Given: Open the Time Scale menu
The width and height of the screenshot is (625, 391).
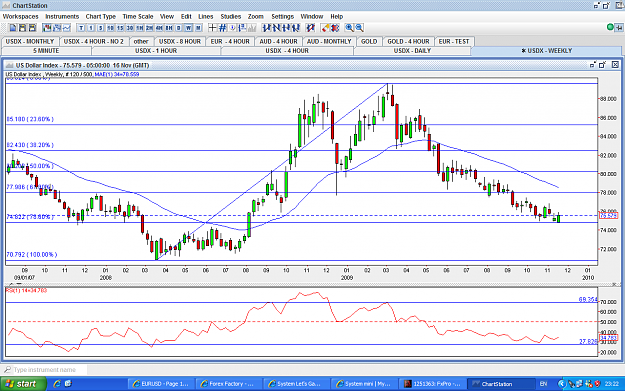Looking at the screenshot, I should click(x=138, y=16).
